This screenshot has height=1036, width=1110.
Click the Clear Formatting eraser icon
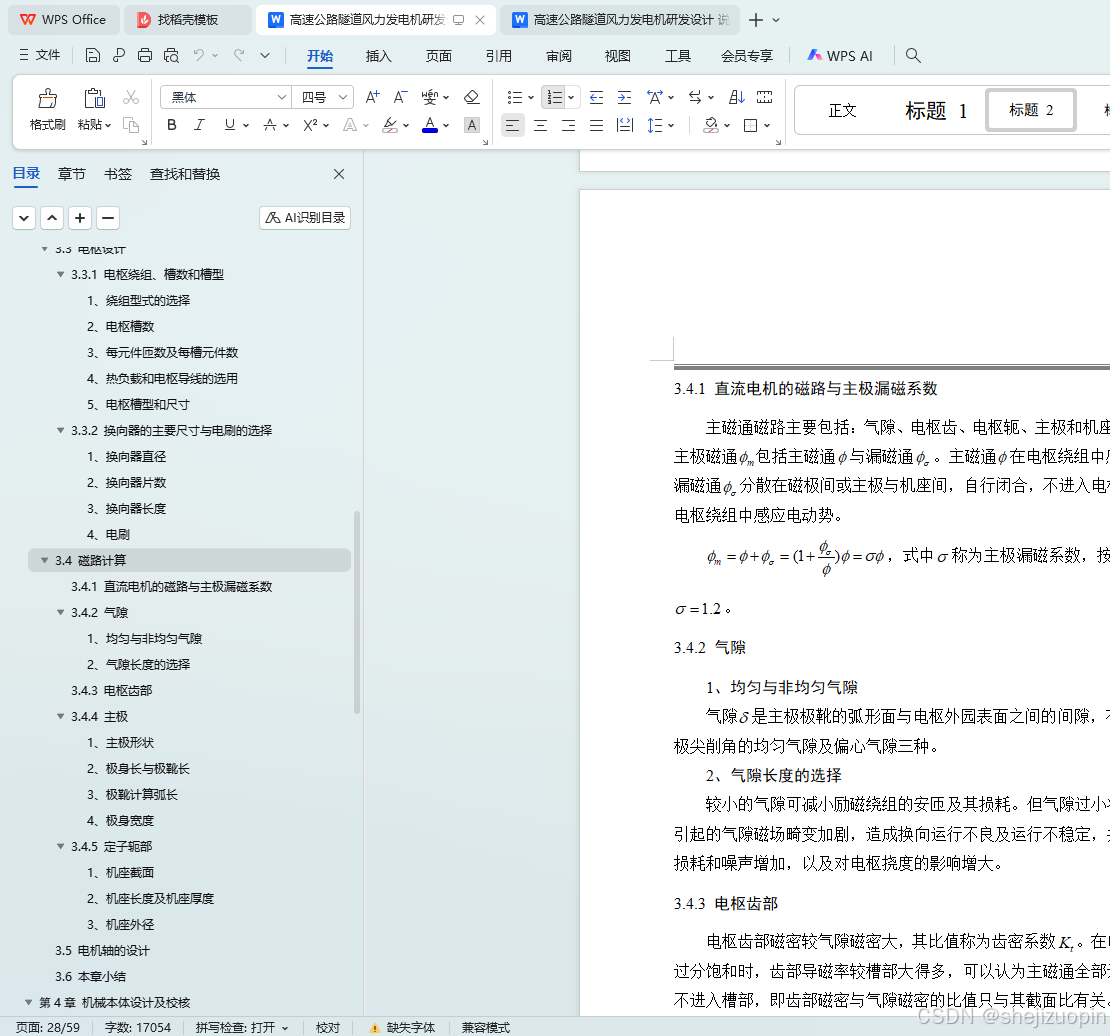click(471, 97)
